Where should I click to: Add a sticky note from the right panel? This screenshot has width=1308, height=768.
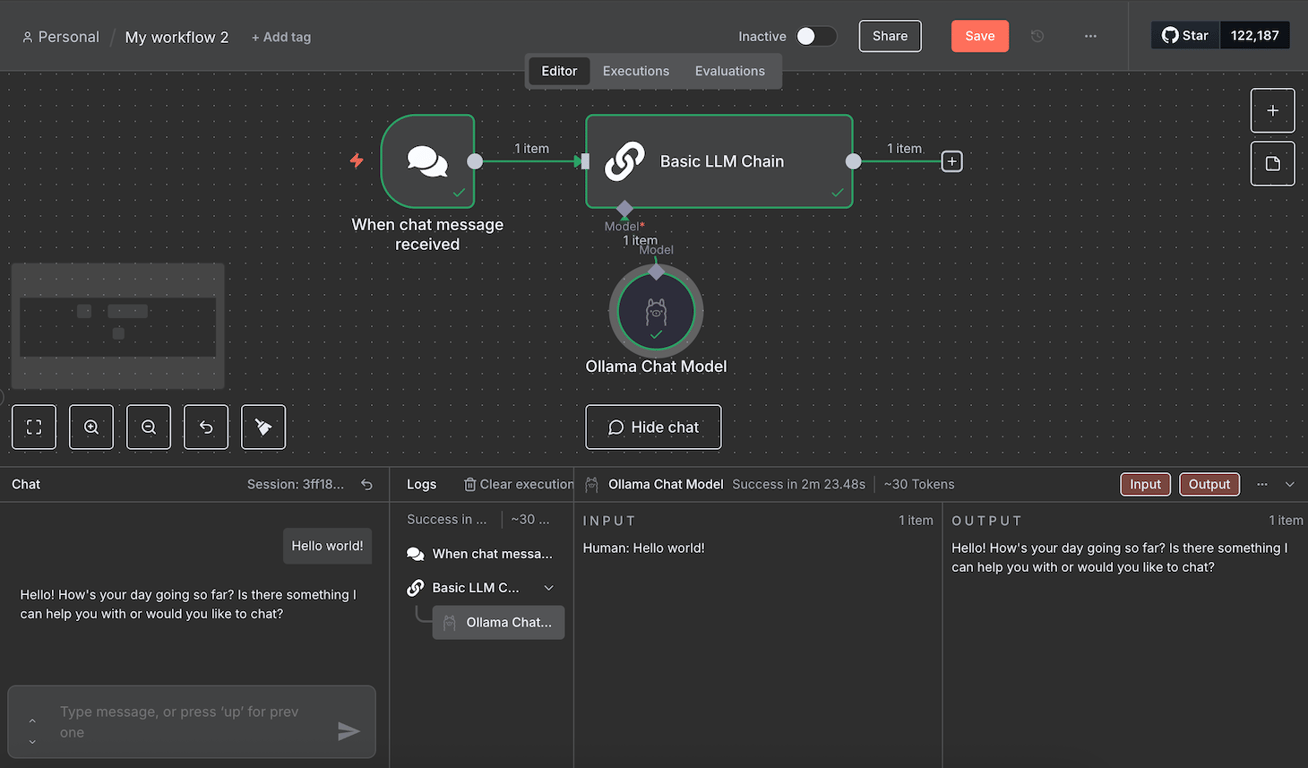[x=1272, y=163]
